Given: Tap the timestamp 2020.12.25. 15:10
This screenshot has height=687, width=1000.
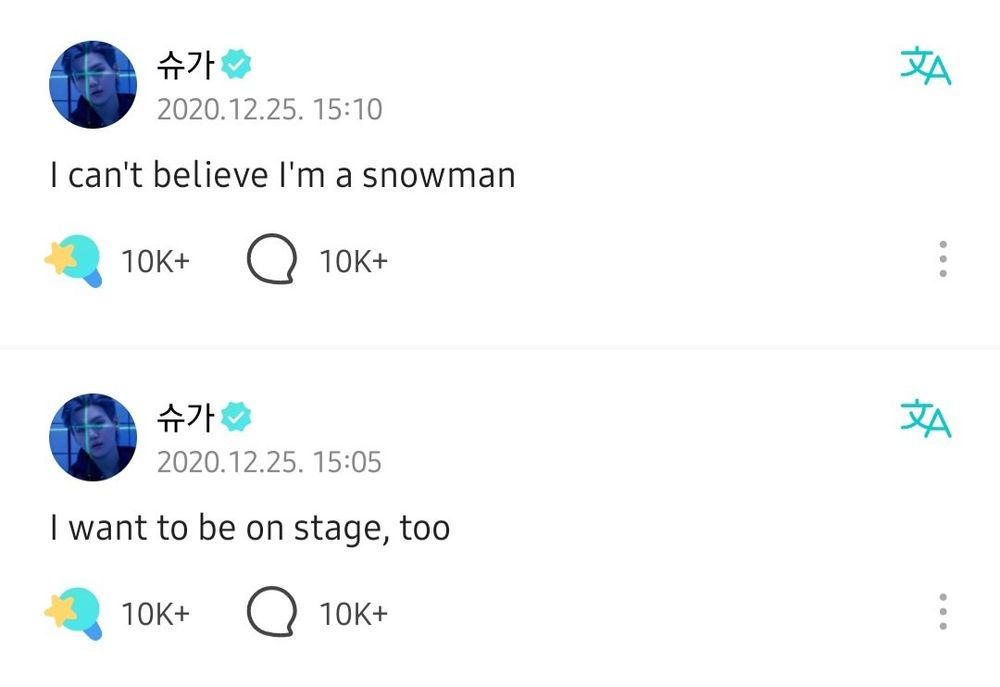Looking at the screenshot, I should click(270, 112).
